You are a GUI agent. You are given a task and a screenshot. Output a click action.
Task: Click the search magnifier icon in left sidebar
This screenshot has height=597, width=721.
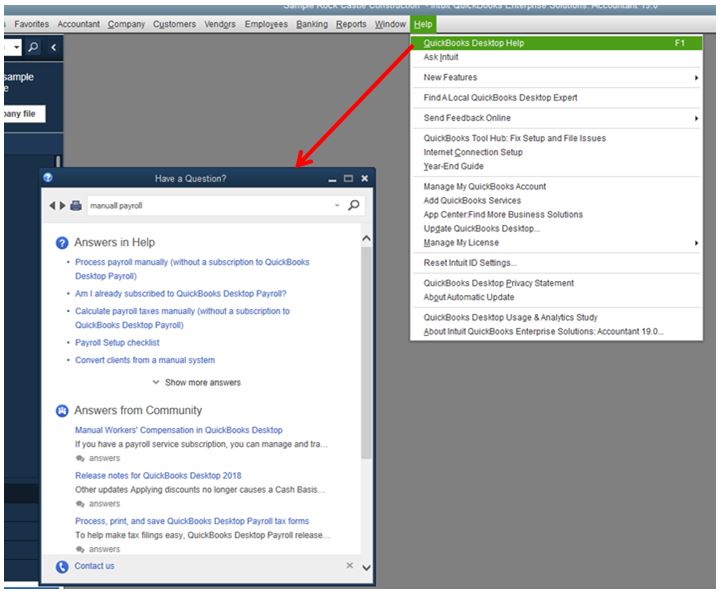pyautogui.click(x=33, y=47)
